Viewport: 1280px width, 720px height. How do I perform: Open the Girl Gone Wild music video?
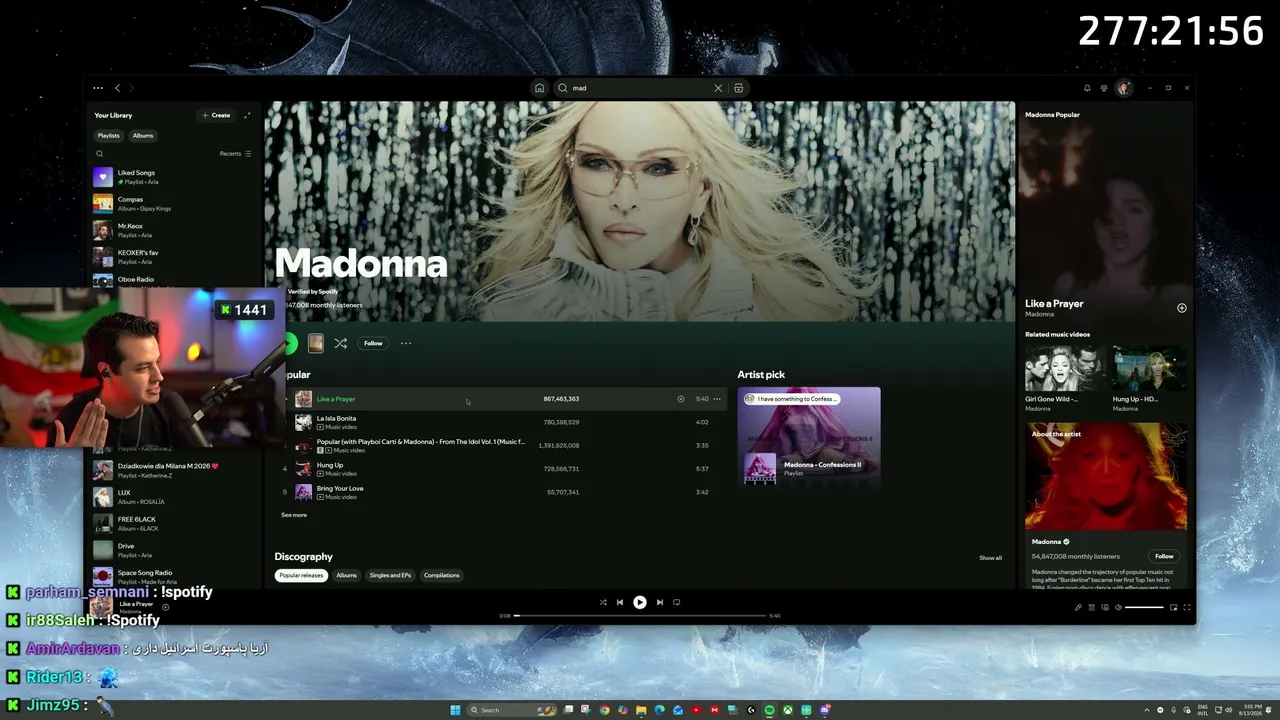[1064, 379]
